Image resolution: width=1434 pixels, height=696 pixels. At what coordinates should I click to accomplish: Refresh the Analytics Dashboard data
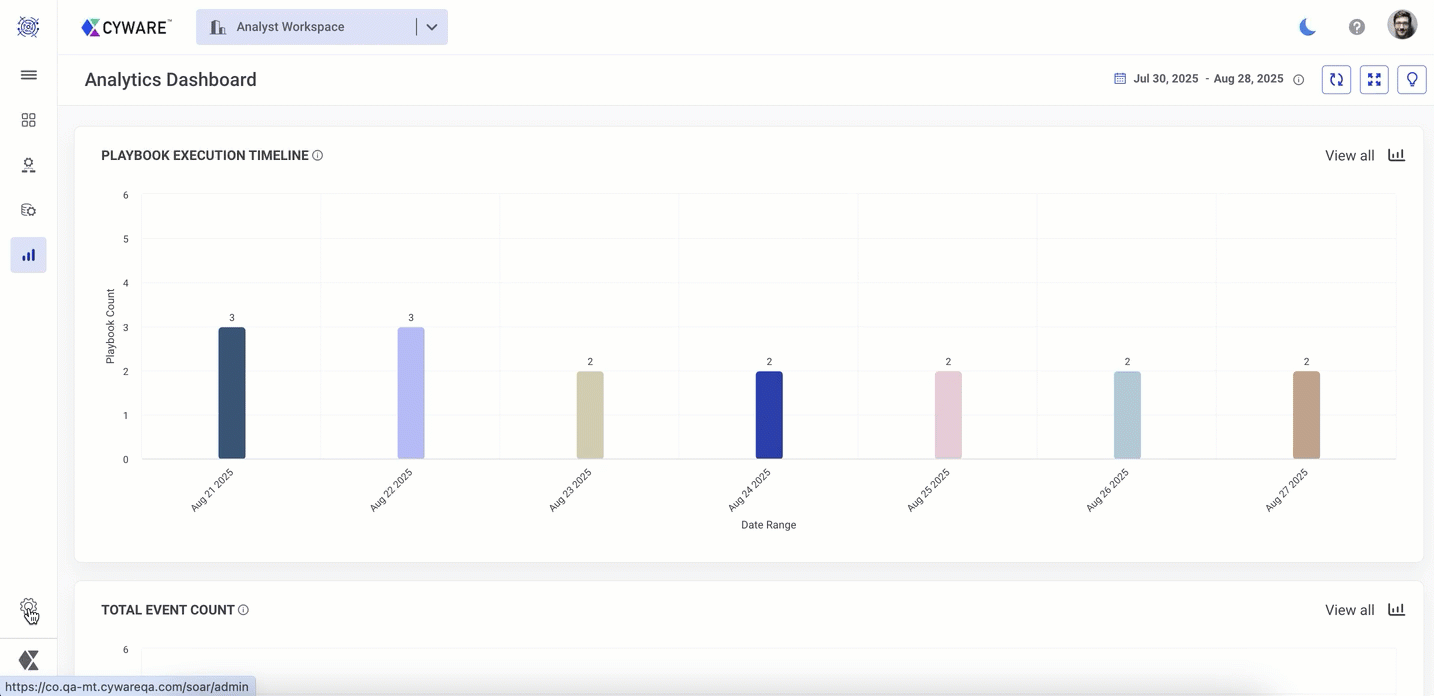[x=1336, y=80]
